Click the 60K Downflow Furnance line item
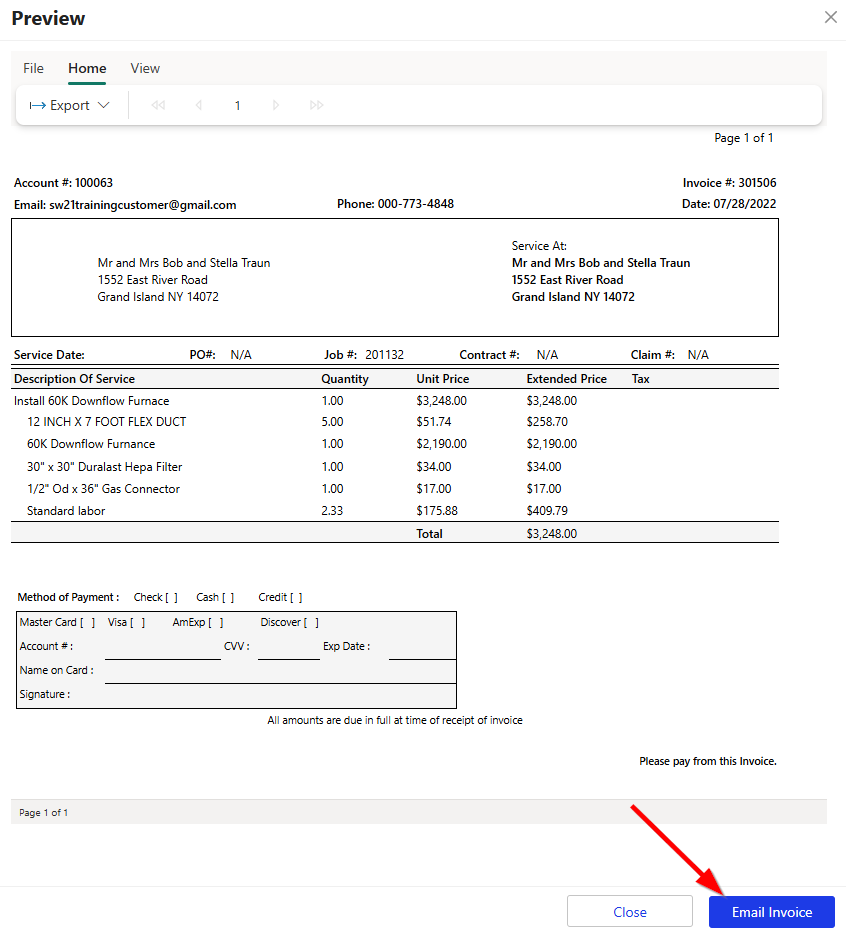The height and width of the screenshot is (939, 846). pyautogui.click(x=91, y=444)
